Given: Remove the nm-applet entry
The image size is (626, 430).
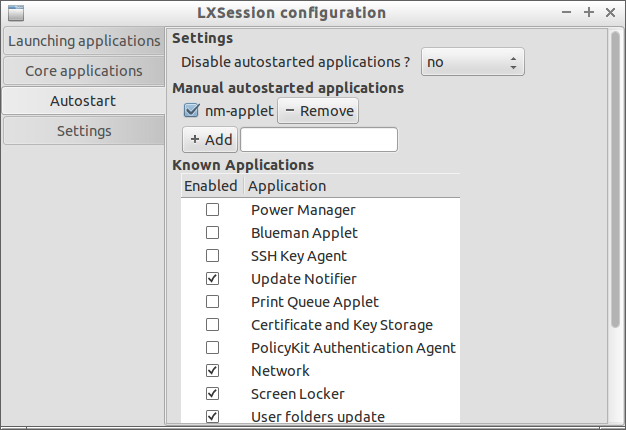Looking at the screenshot, I should pyautogui.click(x=318, y=111).
